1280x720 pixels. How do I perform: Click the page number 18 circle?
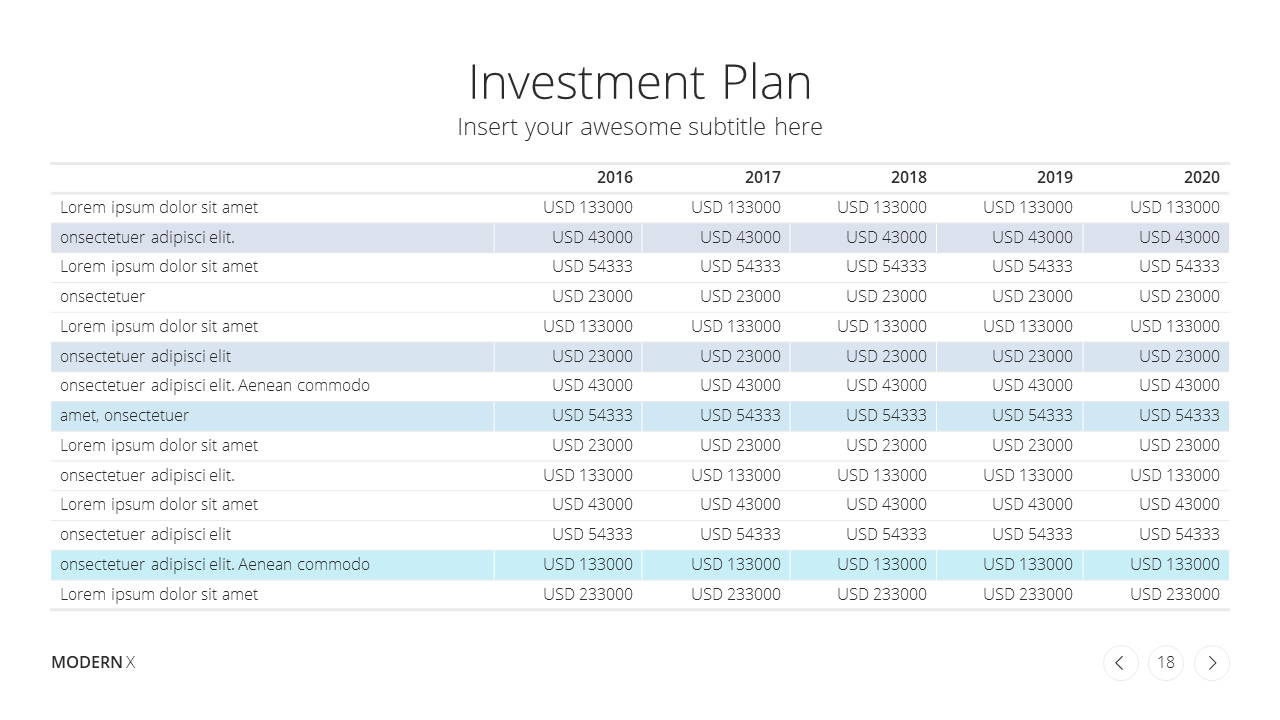pos(1166,663)
